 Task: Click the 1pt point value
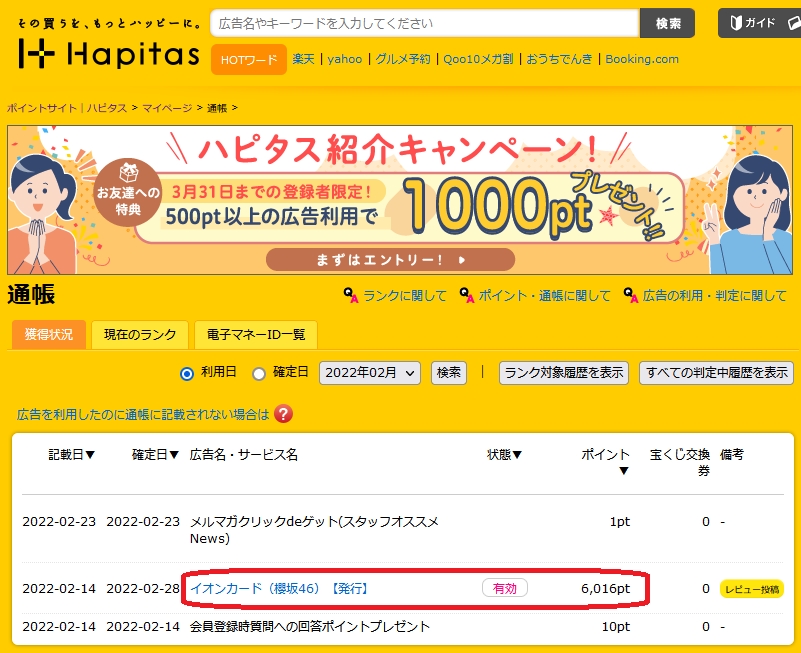tap(620, 522)
